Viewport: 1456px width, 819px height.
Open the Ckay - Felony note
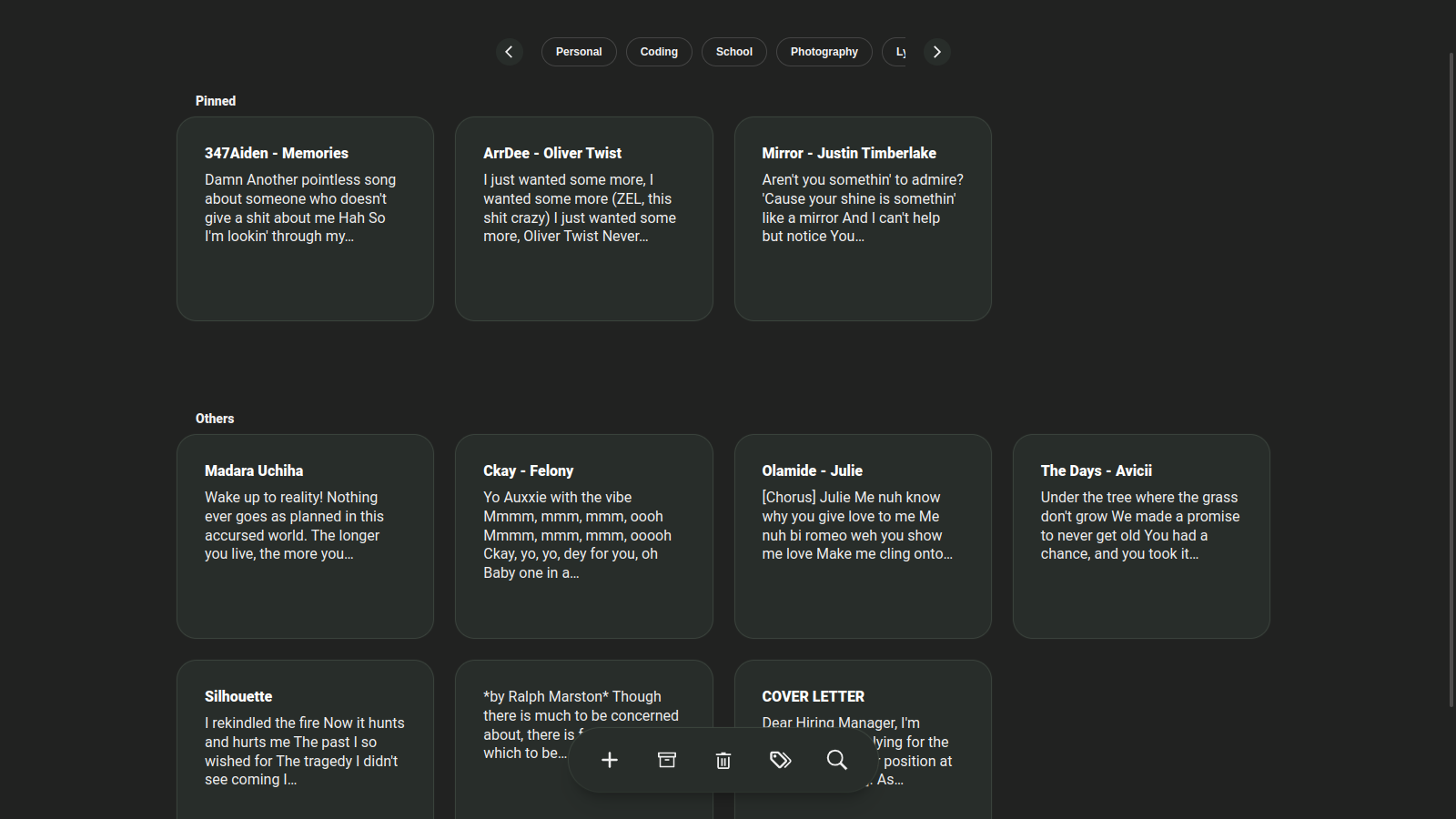(584, 536)
